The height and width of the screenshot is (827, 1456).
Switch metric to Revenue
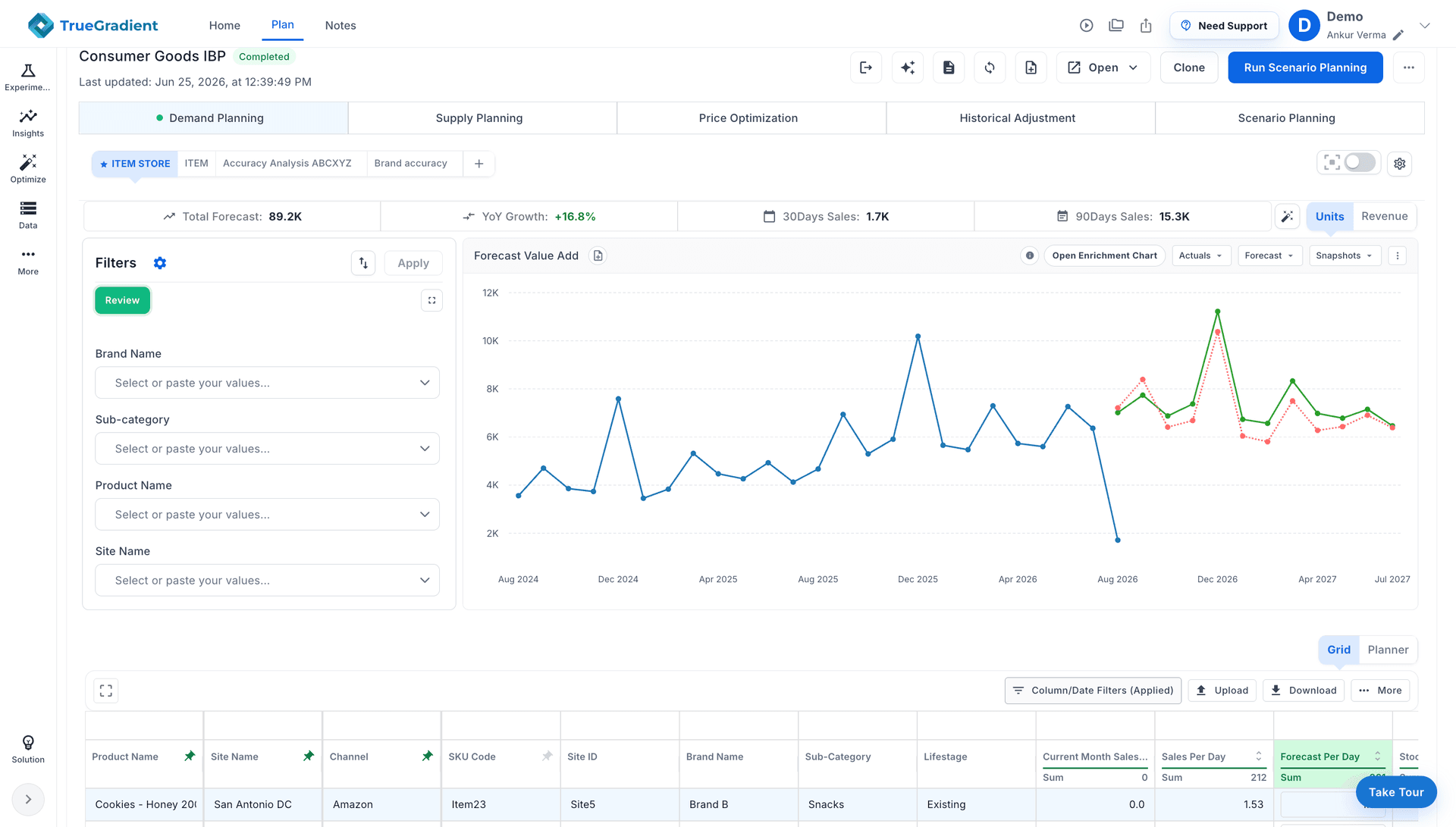tap(1385, 217)
